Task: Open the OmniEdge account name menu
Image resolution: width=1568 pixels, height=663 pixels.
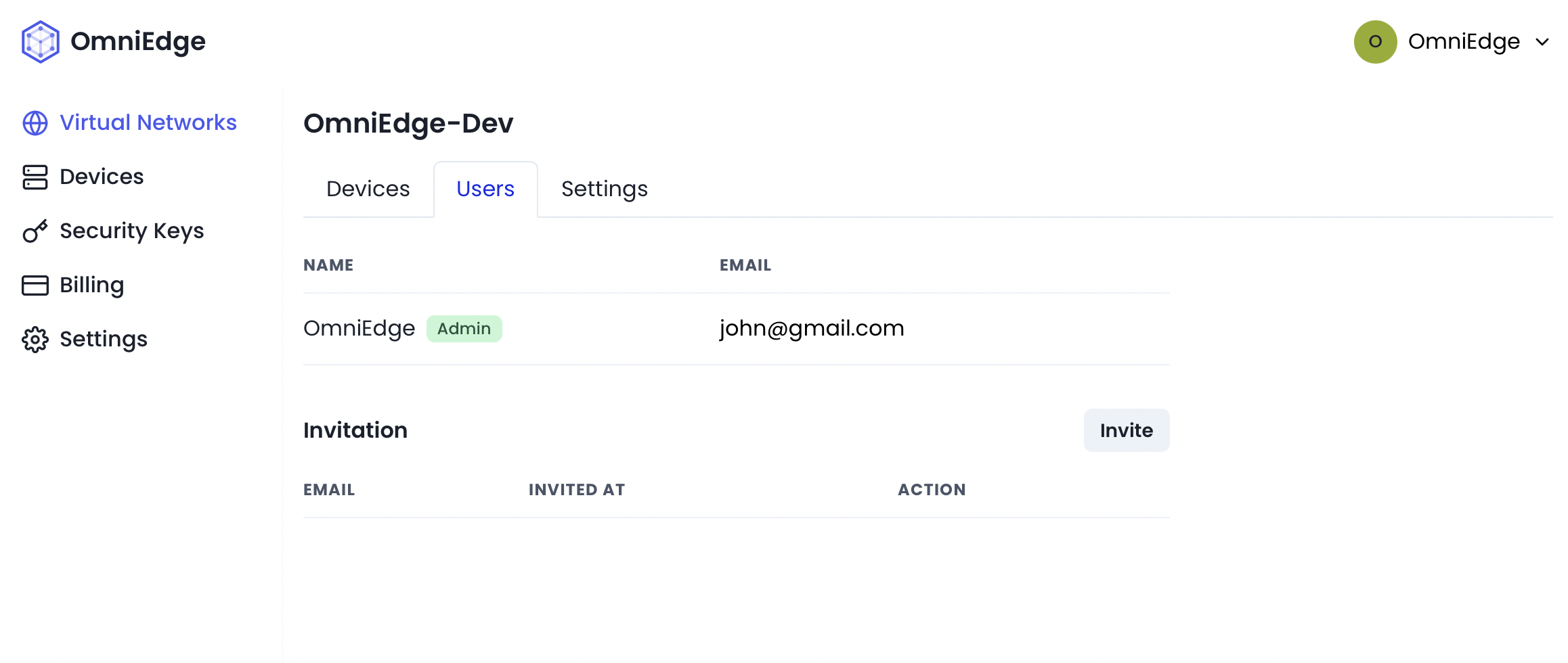Action: pos(1463,42)
